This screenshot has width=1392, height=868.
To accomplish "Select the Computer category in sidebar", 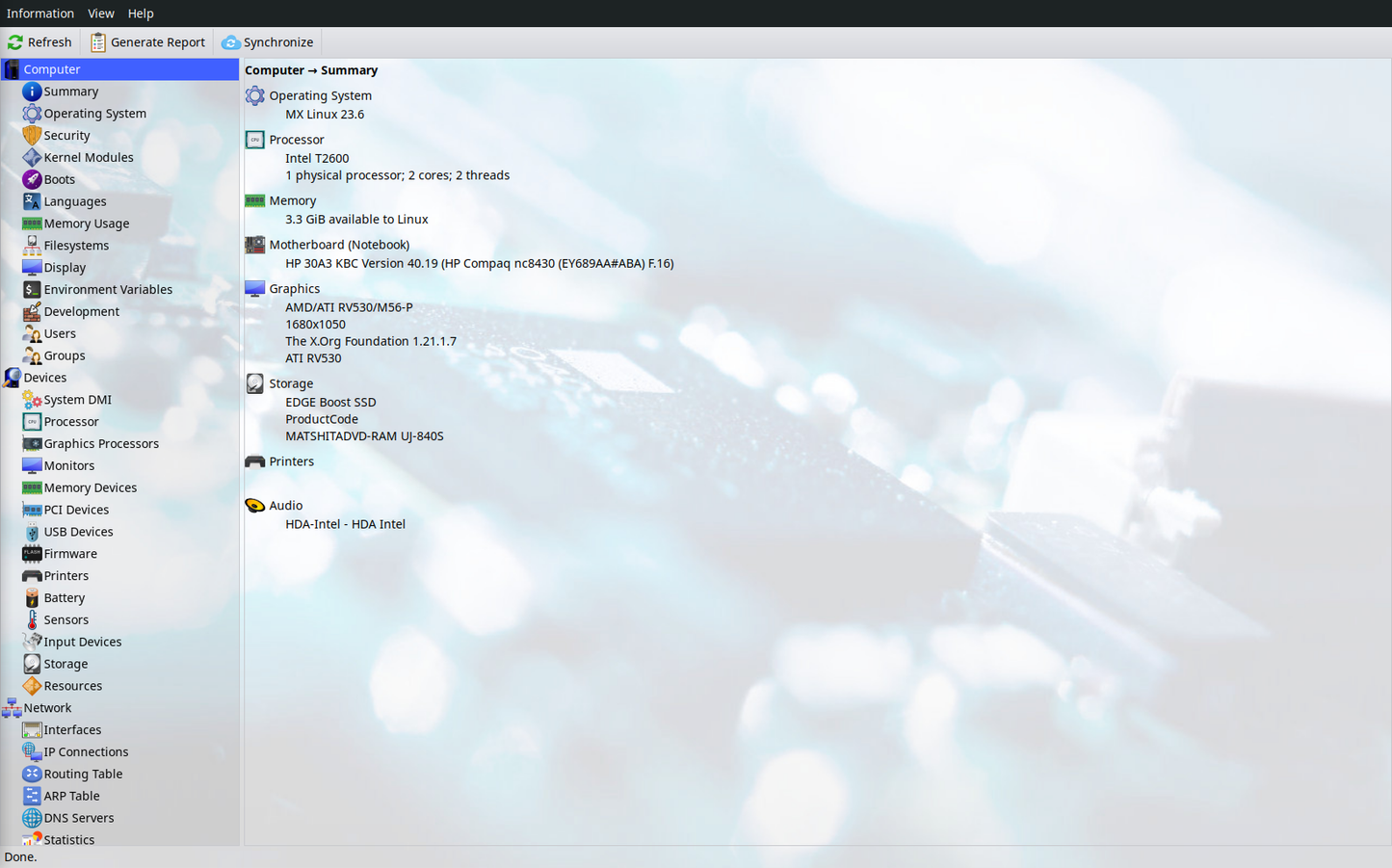I will click(x=119, y=69).
